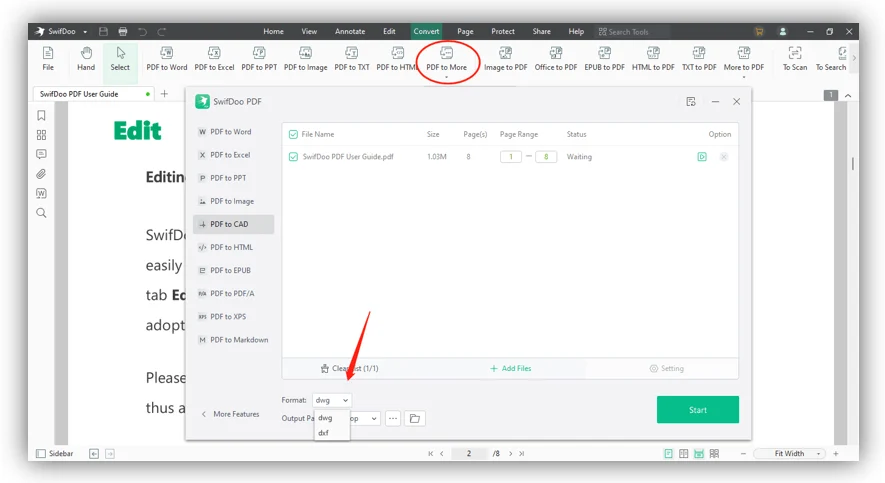Click the Add Files link
Screen dimensions: 885x483
[511, 368]
